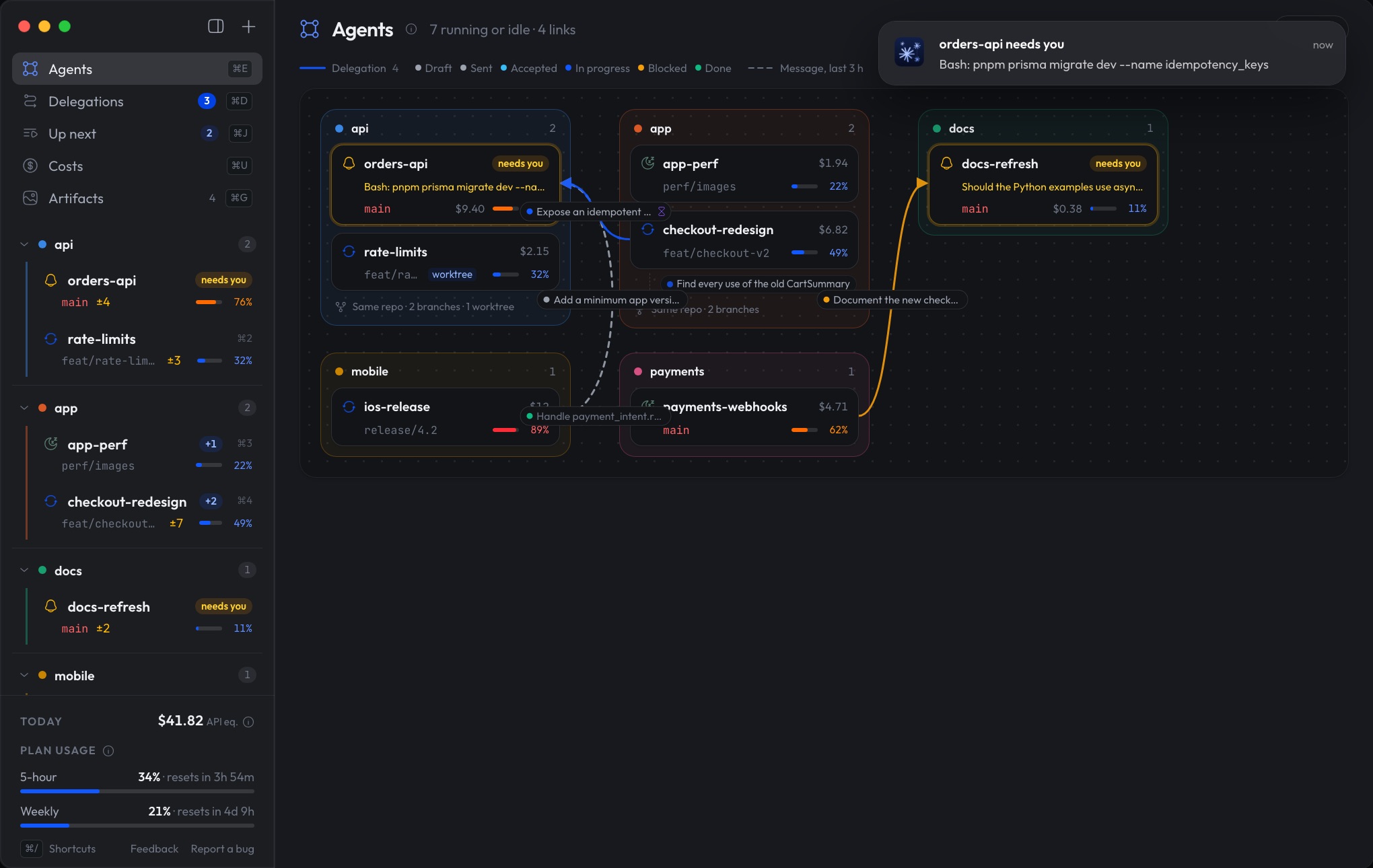
Task: Click needs you badge on docs-refresh canvas card
Action: coord(1117,164)
